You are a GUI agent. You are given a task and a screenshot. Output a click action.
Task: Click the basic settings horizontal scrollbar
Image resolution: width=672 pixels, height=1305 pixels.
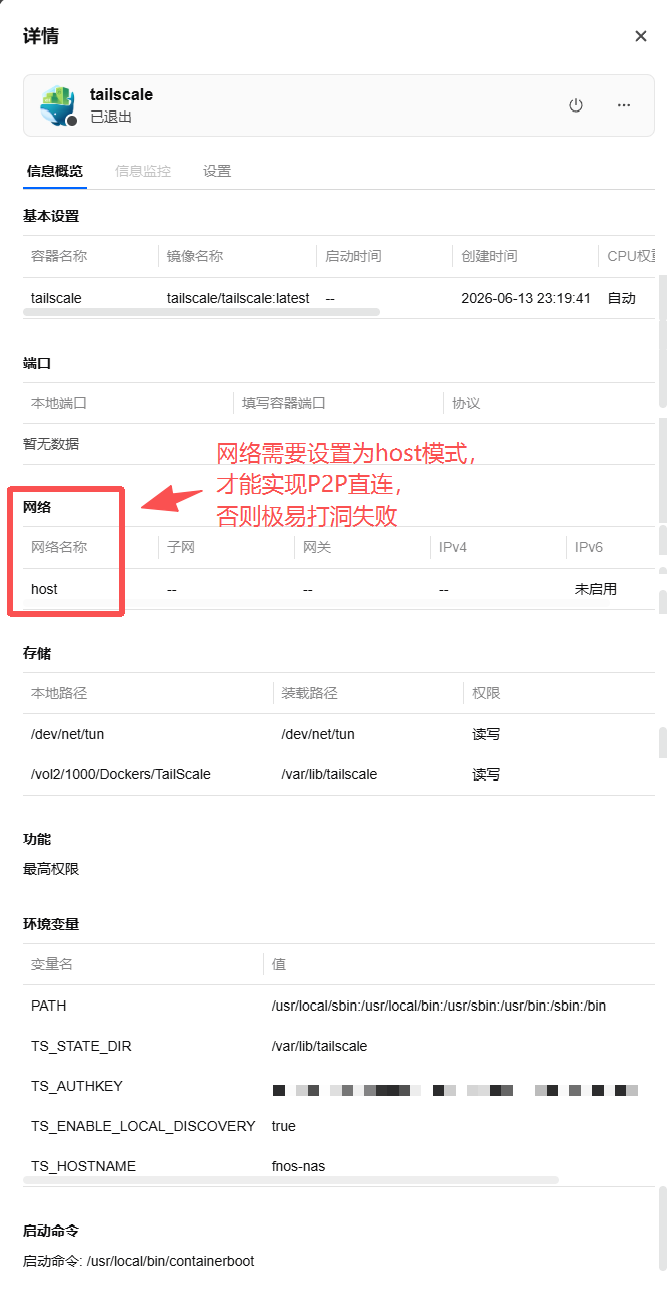[201, 312]
